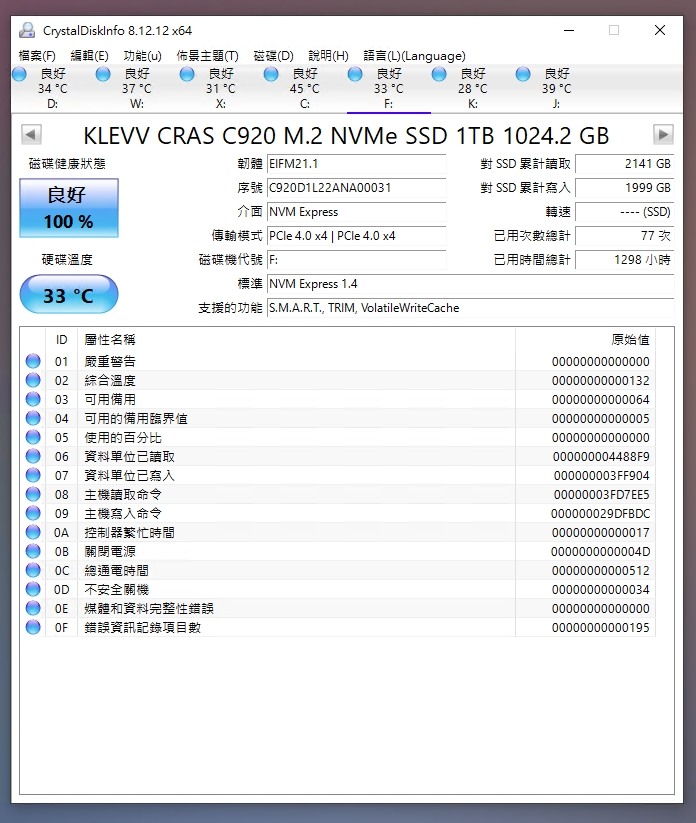Open the 語言(L)(Language) menu
Screen dimensions: 696x823
[414, 56]
